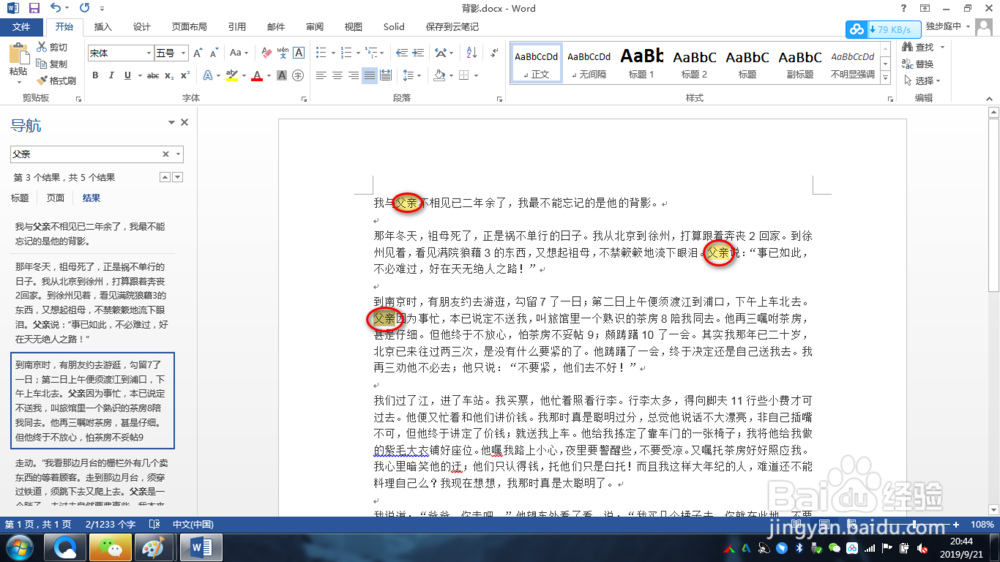Align text right

pos(353,75)
